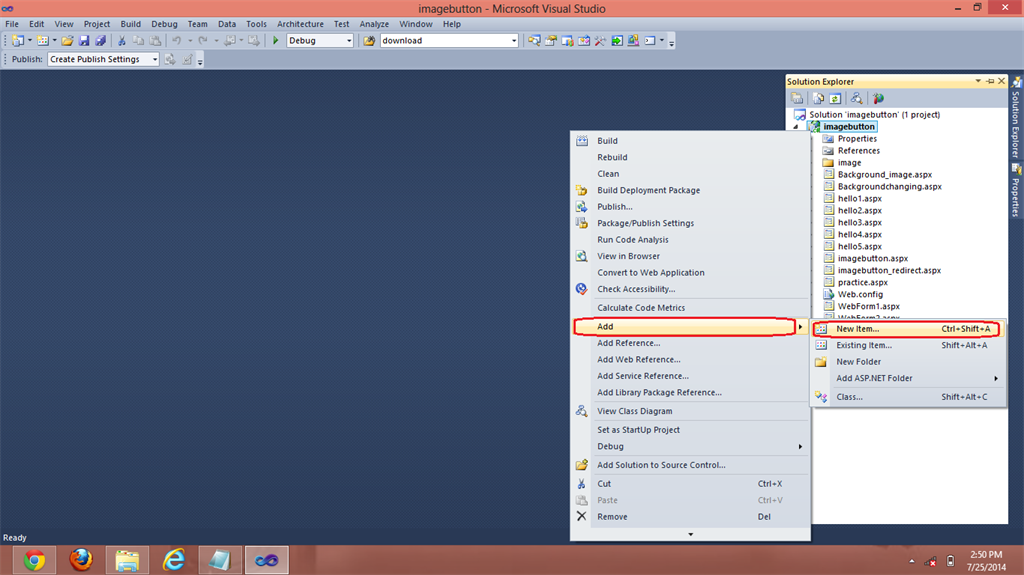Click the Redo toolbar icon
The image size is (1024, 575).
click(203, 41)
